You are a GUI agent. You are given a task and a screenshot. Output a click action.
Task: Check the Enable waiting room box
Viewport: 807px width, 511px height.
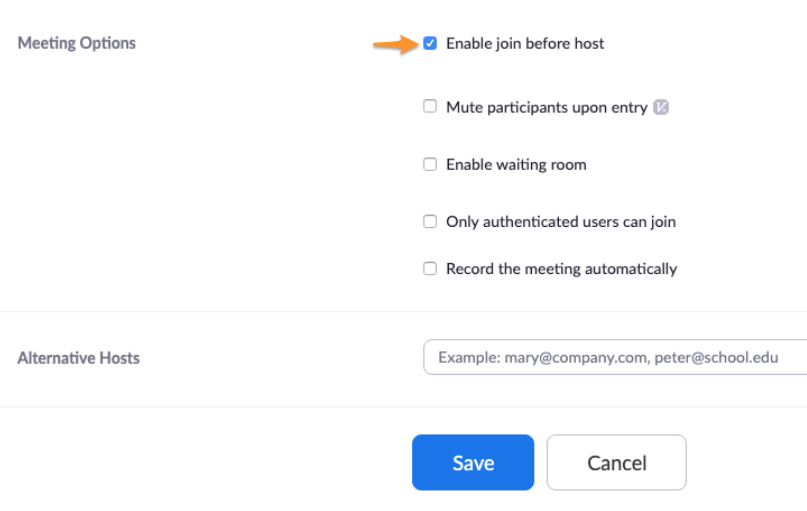[x=430, y=164]
